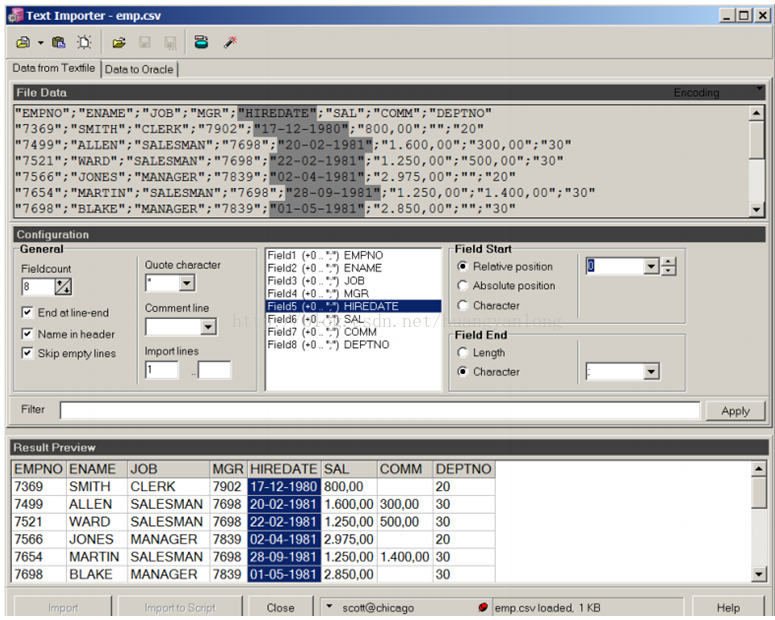
Task: Click the 28-09-1981 cell in preview
Action: 284,557
